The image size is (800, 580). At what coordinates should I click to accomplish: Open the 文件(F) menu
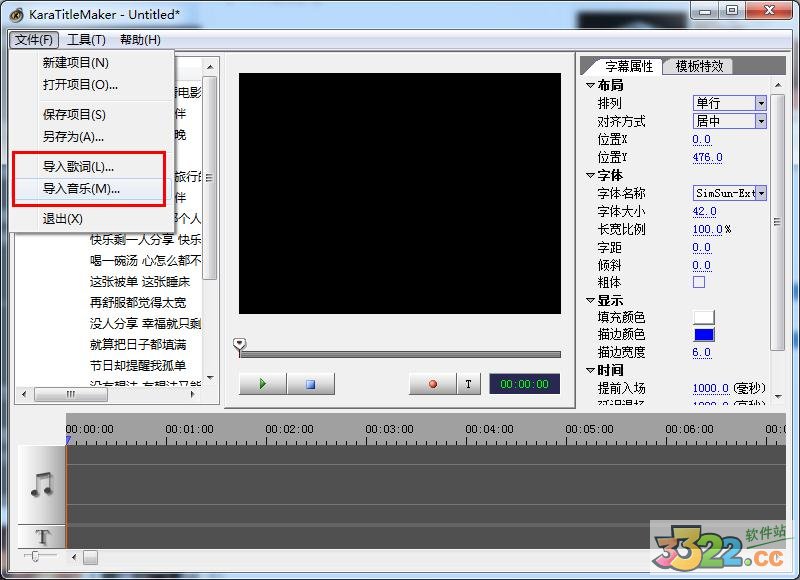(34, 39)
